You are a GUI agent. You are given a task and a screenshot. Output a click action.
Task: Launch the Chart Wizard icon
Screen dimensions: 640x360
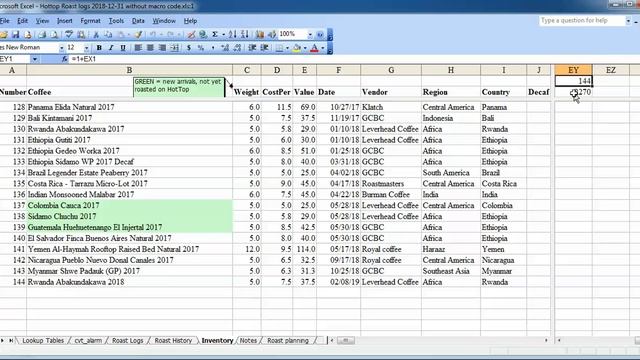260,35
